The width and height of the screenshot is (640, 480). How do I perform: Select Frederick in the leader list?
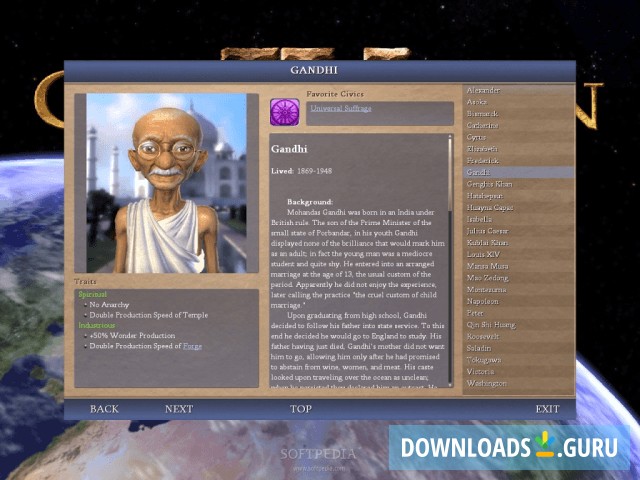[518, 161]
